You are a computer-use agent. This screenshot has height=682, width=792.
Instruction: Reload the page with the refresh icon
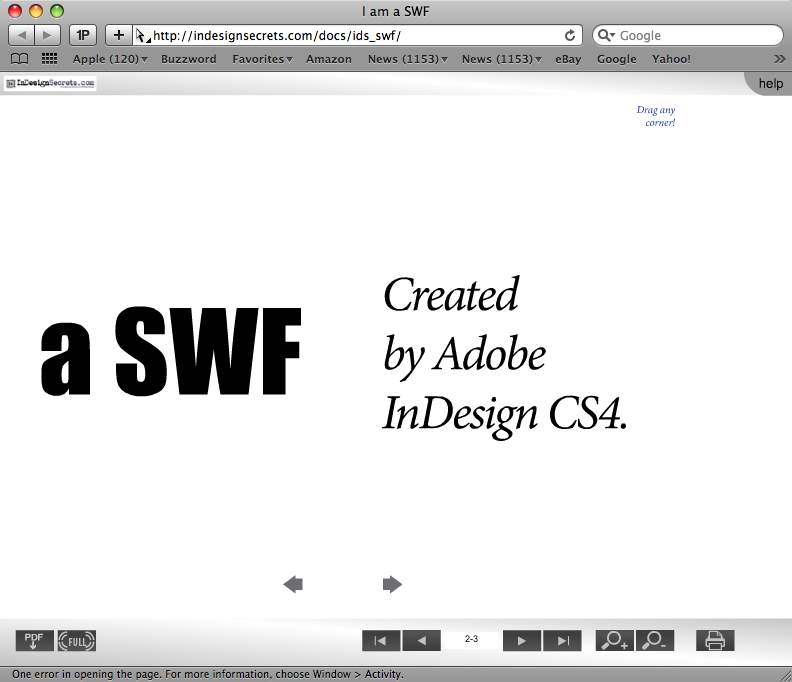point(570,35)
